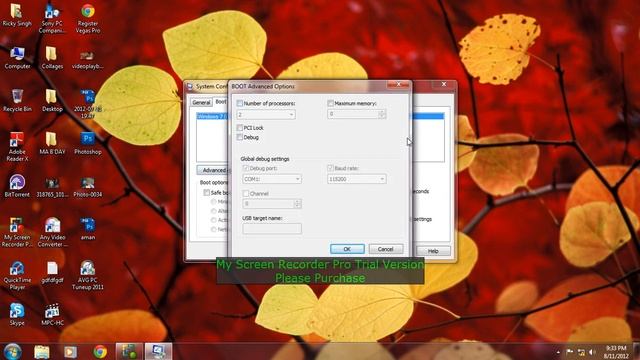This screenshot has height=360, width=640.
Task: Toggle the Baud rate checkbox
Action: click(331, 168)
